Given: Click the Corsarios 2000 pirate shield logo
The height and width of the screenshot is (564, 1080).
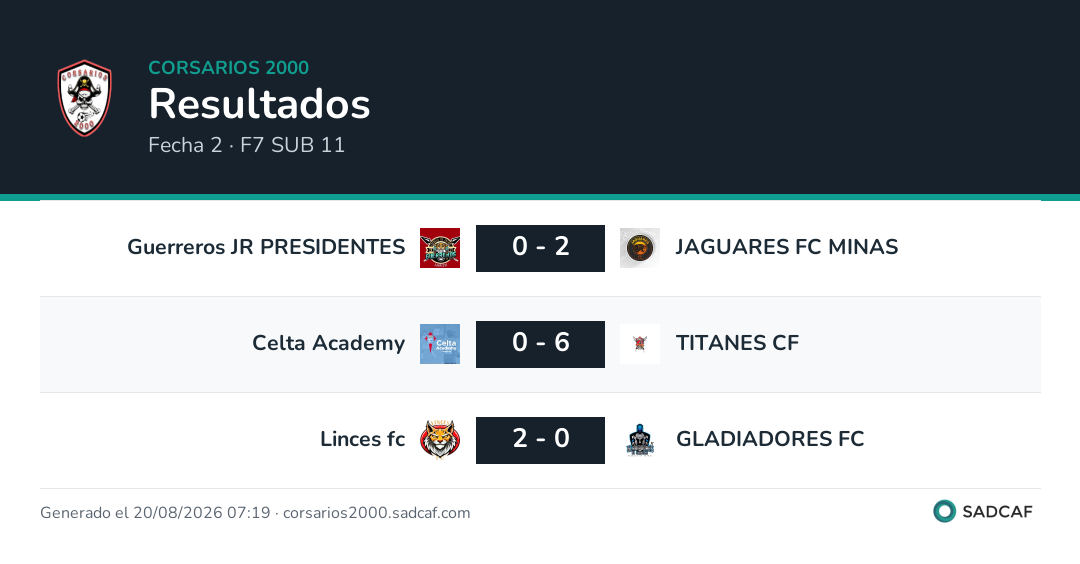Looking at the screenshot, I should tap(85, 98).
